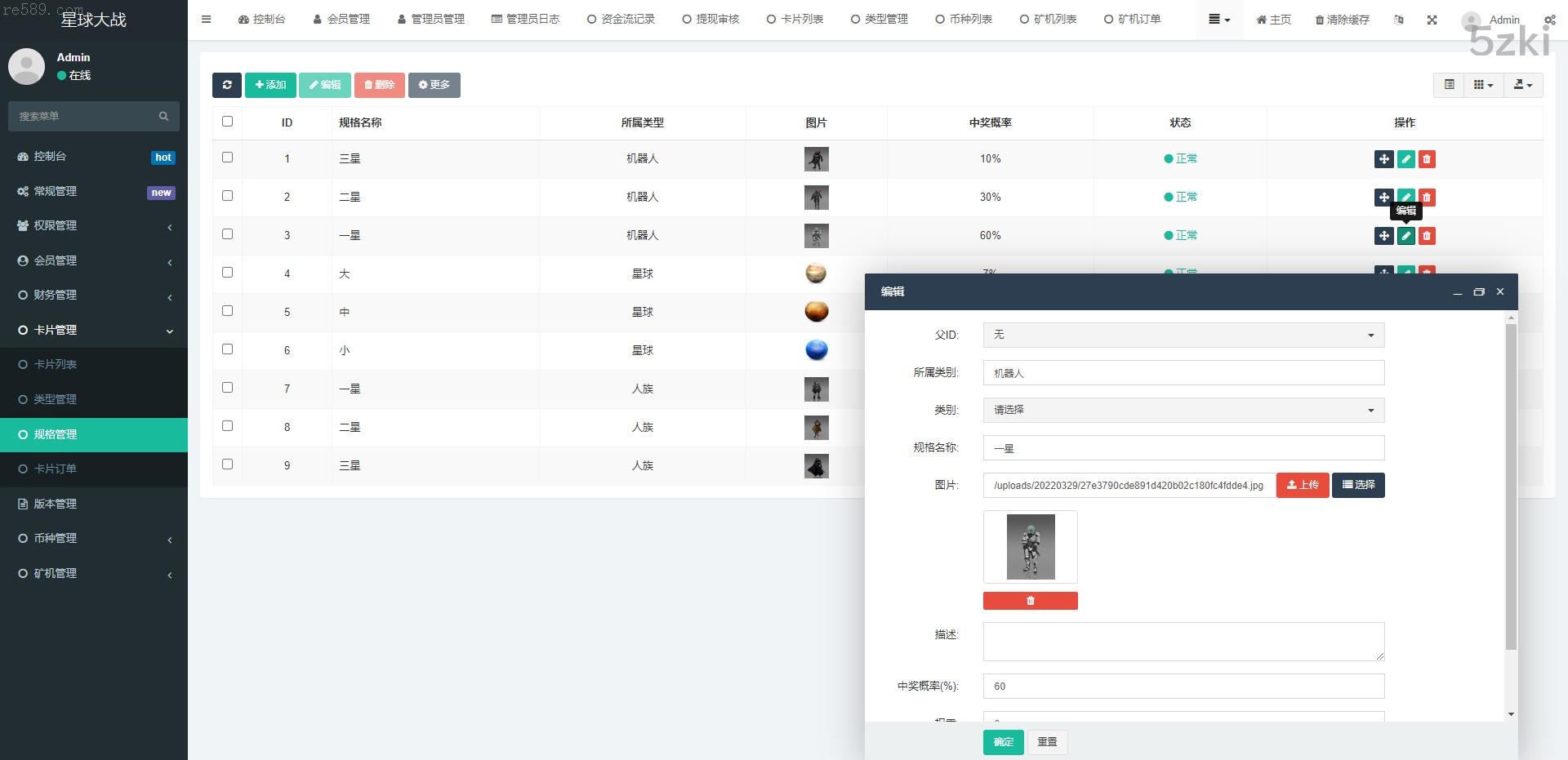Screen dimensions: 1568x760
Task: Select the checkbox for row ID 9
Action: point(227,464)
